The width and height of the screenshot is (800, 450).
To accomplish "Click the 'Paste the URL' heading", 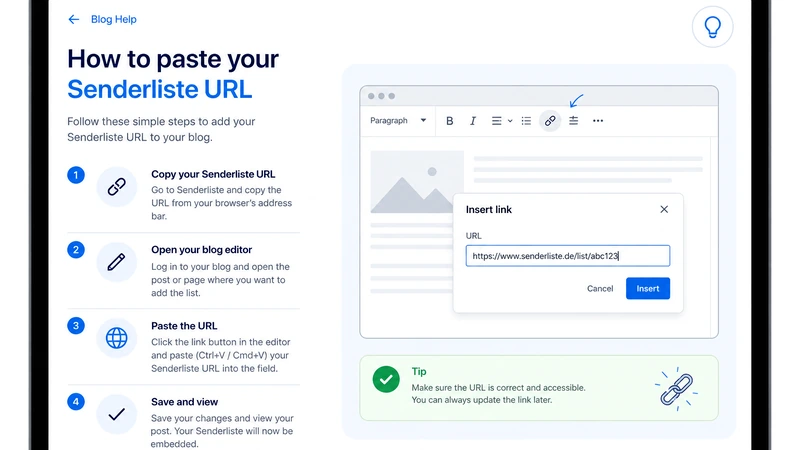I will tap(184, 326).
